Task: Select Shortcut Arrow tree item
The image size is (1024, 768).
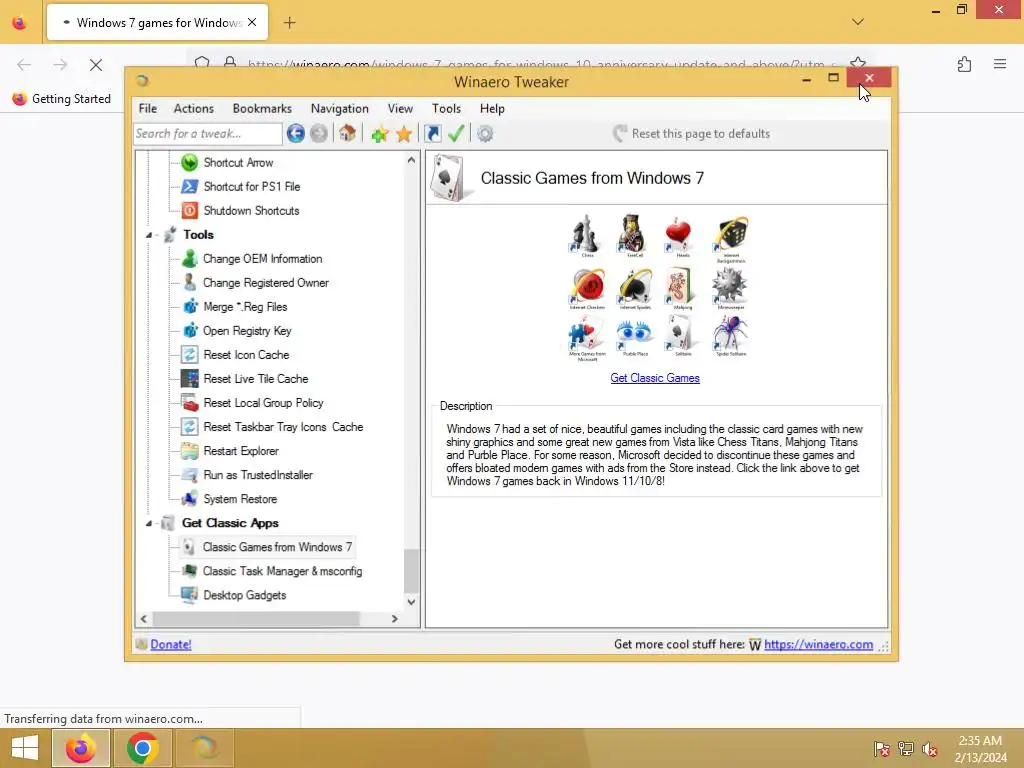Action: (x=238, y=163)
